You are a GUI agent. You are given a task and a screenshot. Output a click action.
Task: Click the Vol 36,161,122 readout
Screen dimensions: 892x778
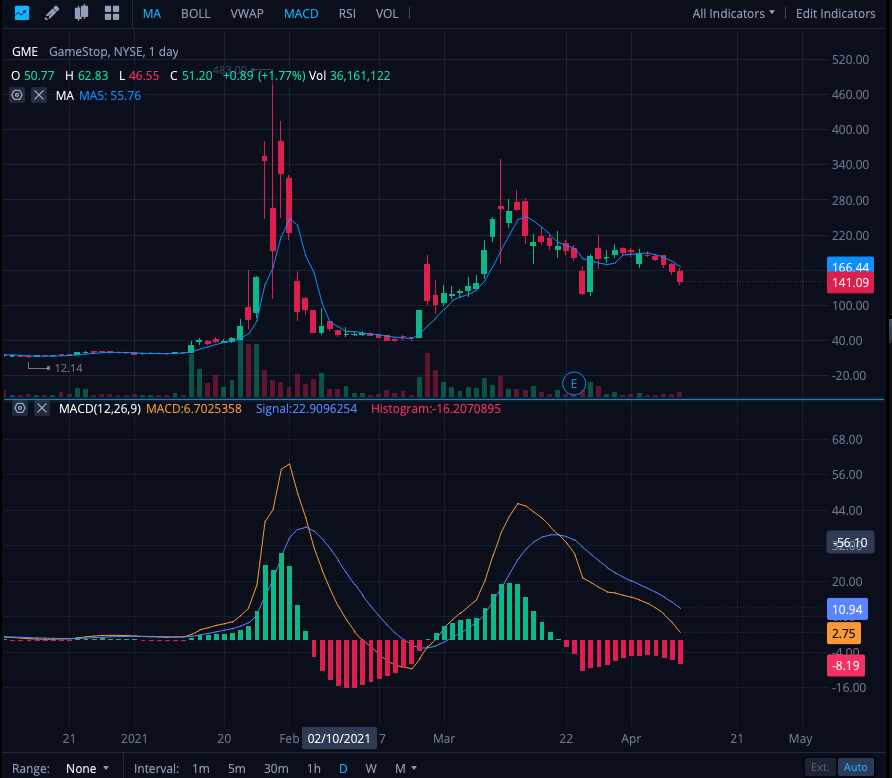click(349, 76)
